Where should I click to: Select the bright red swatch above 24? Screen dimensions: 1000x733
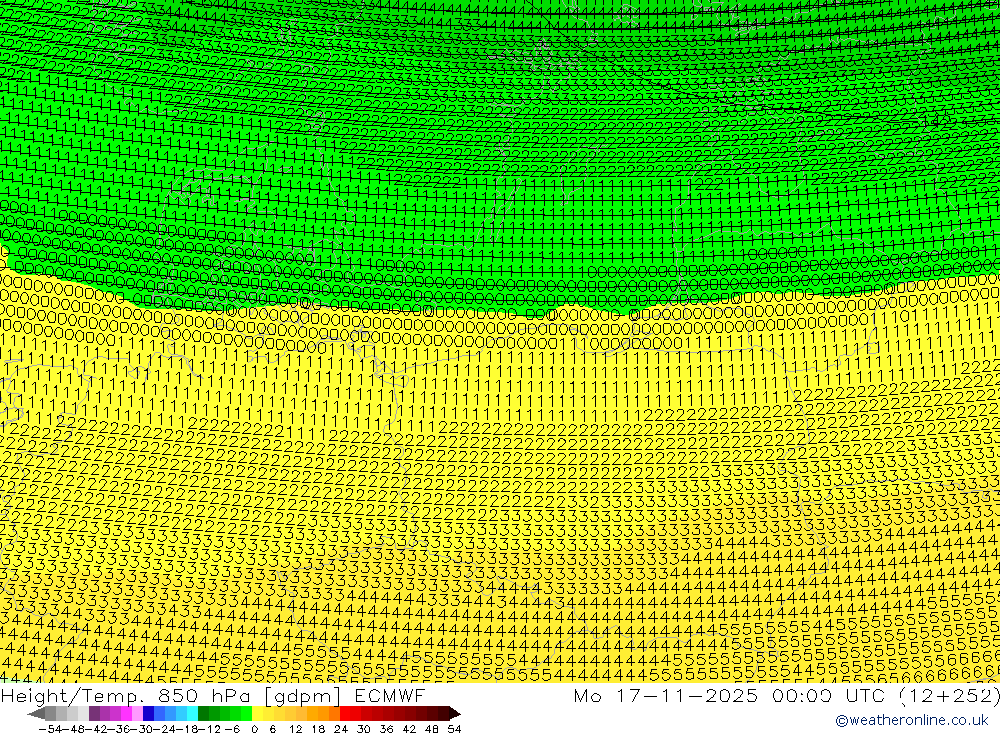click(x=345, y=713)
